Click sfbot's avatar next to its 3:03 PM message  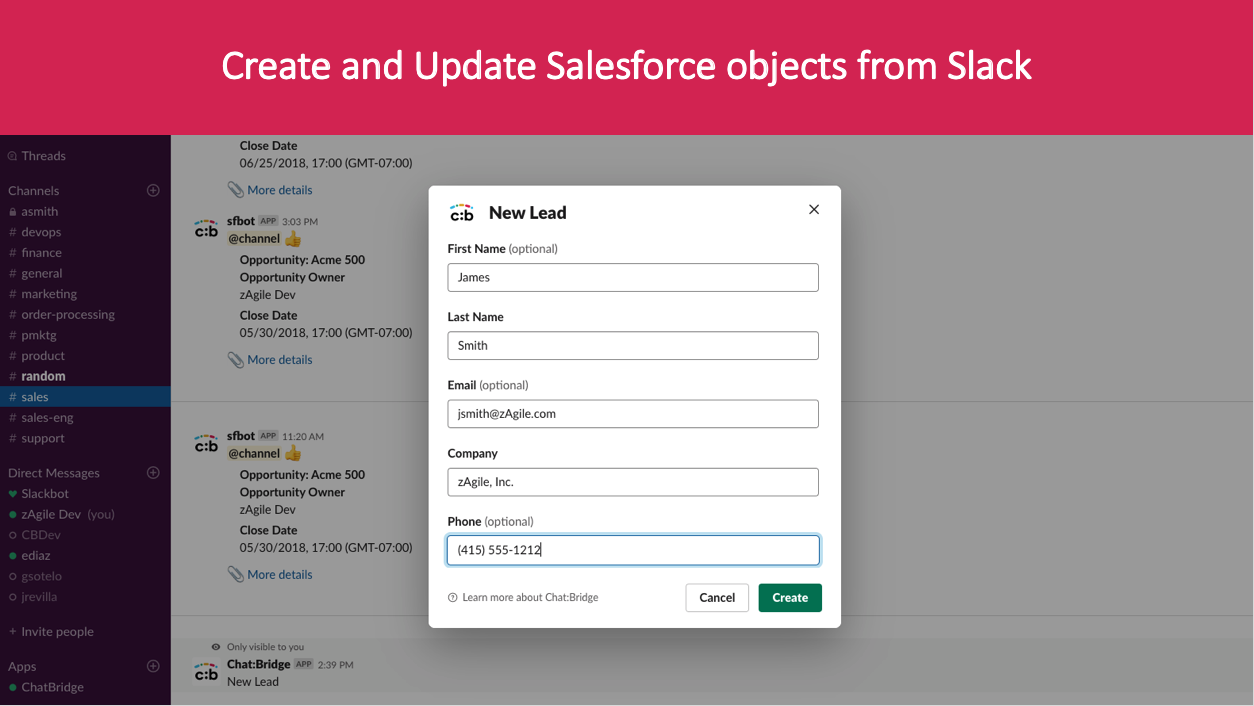205,228
